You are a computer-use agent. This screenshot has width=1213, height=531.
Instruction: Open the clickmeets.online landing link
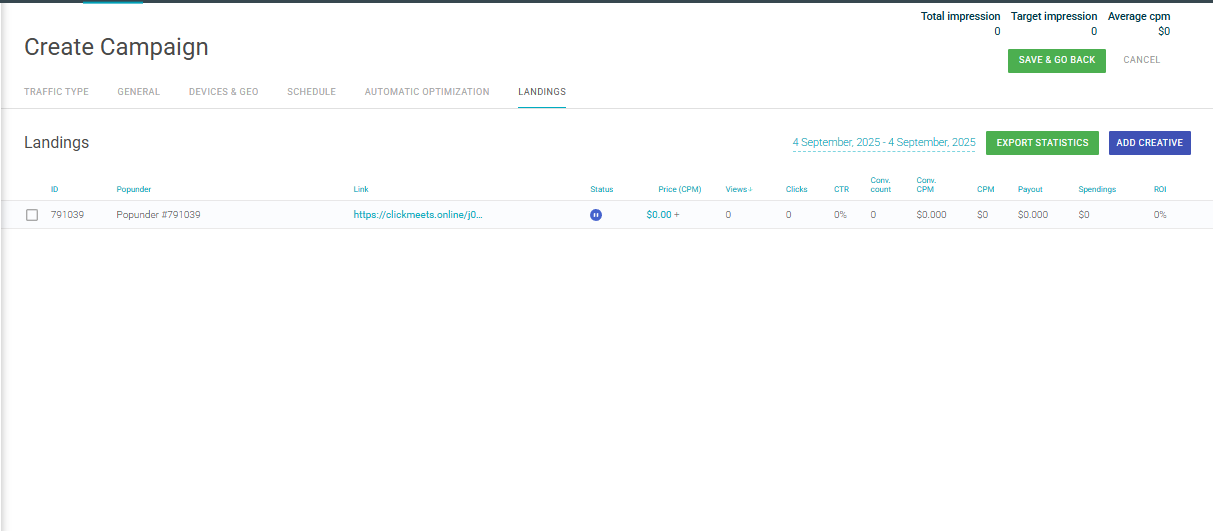click(417, 215)
